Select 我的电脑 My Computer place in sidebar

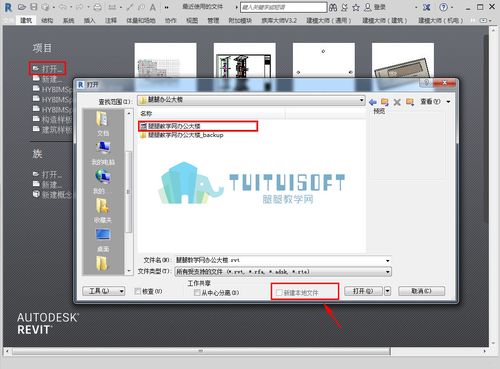click(x=103, y=153)
